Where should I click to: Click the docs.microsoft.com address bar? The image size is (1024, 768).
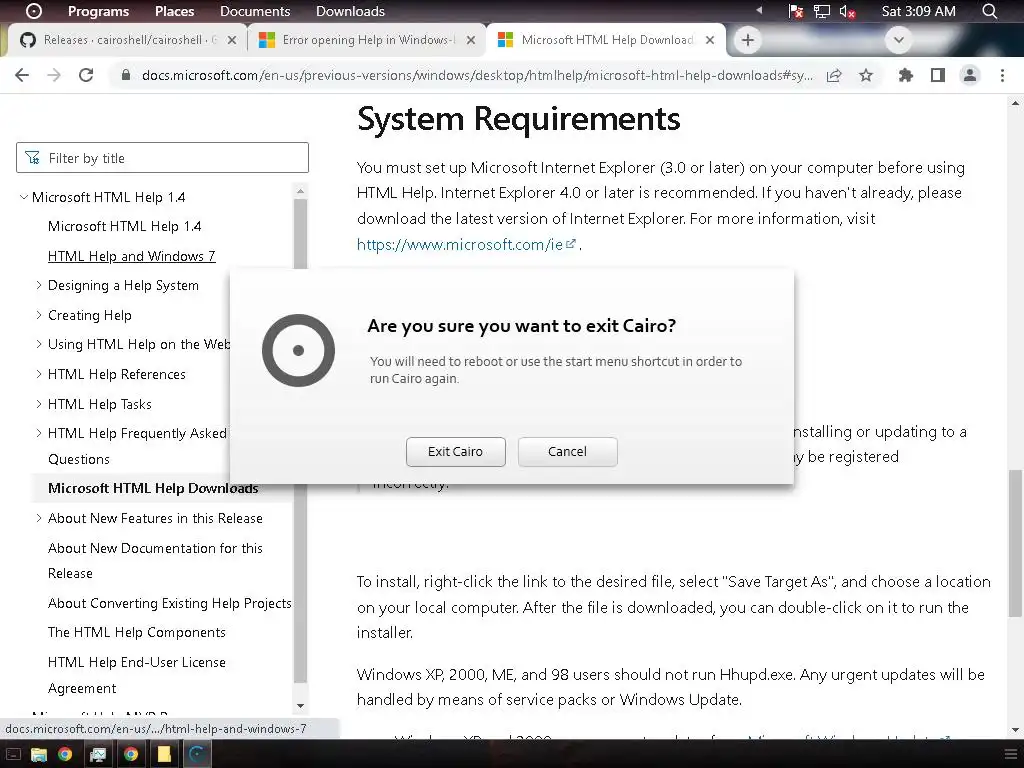477,75
